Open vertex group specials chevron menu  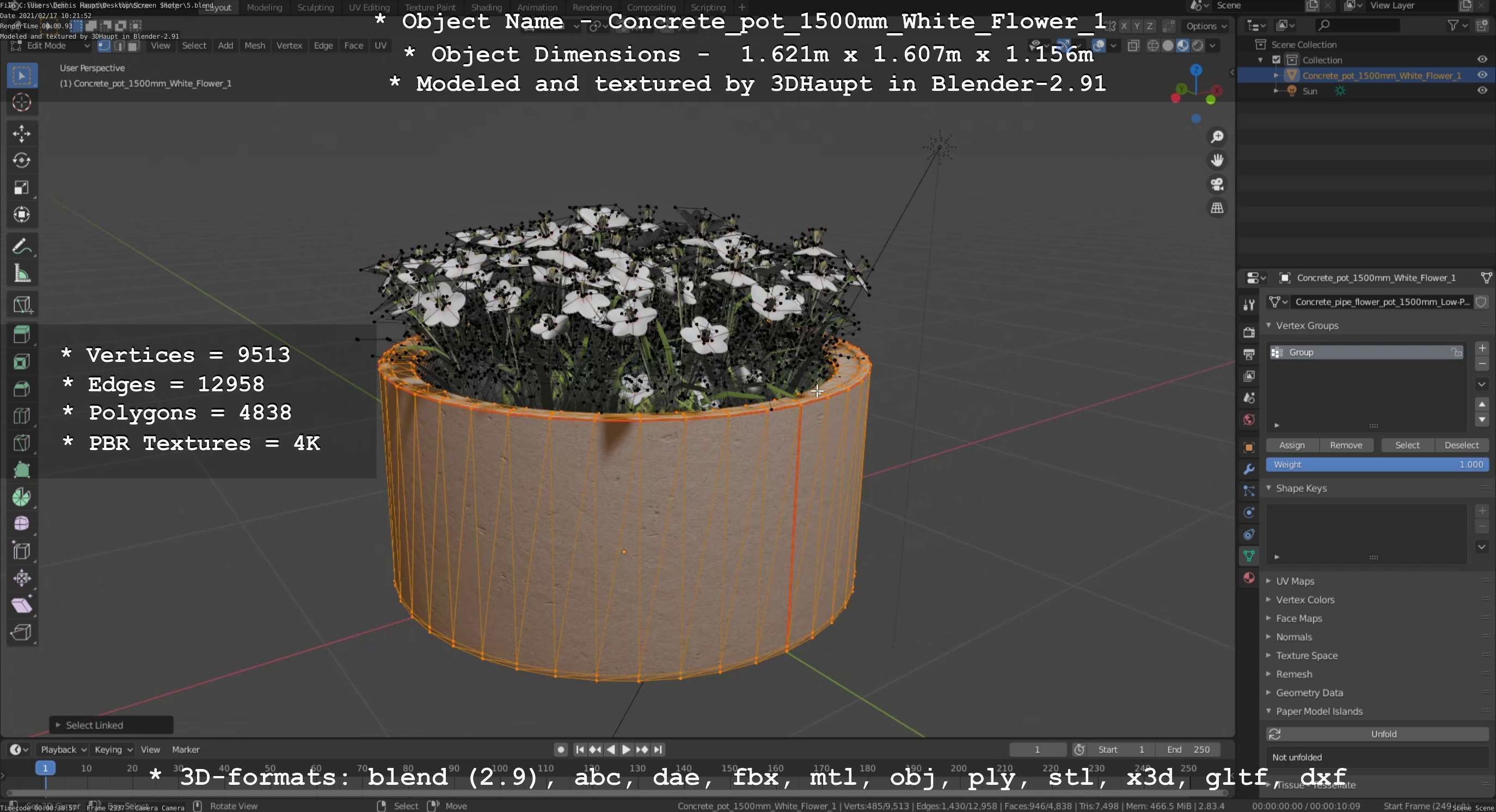tap(1481, 384)
